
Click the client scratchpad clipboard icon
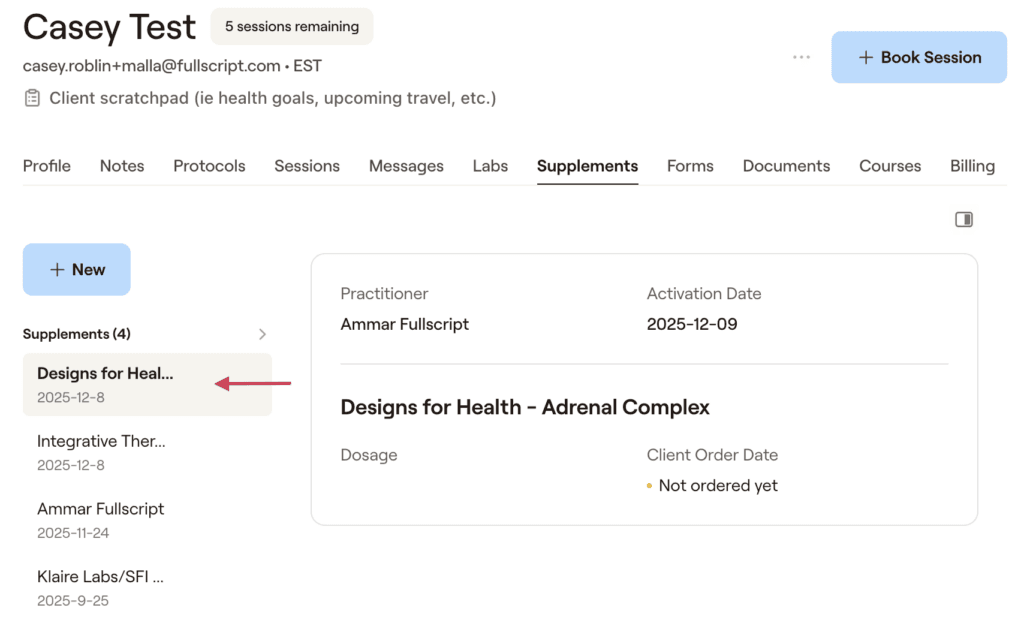32,98
